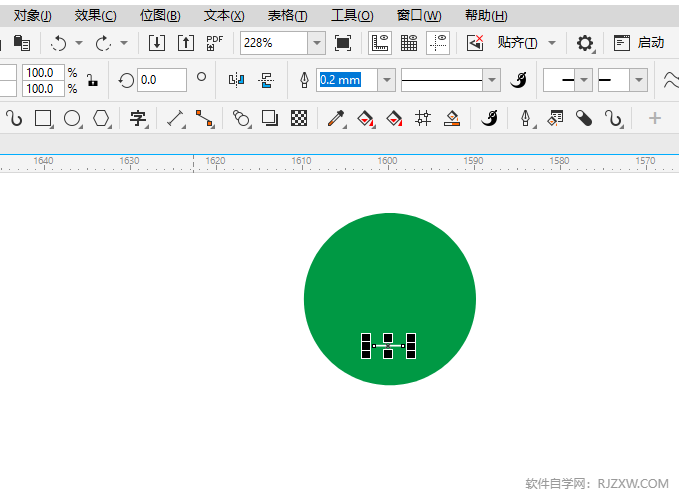Viewport: 679px width, 501px height.
Task: Click the 启动 launch button
Action: coord(639,43)
